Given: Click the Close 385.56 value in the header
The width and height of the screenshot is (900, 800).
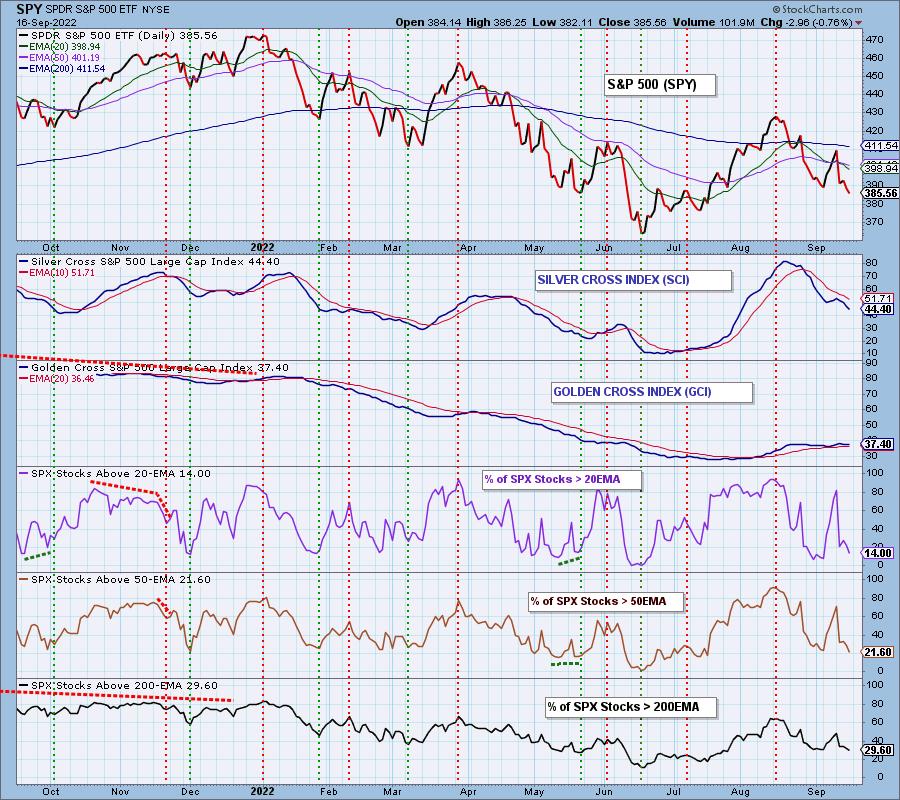Looking at the screenshot, I should click(x=632, y=23).
